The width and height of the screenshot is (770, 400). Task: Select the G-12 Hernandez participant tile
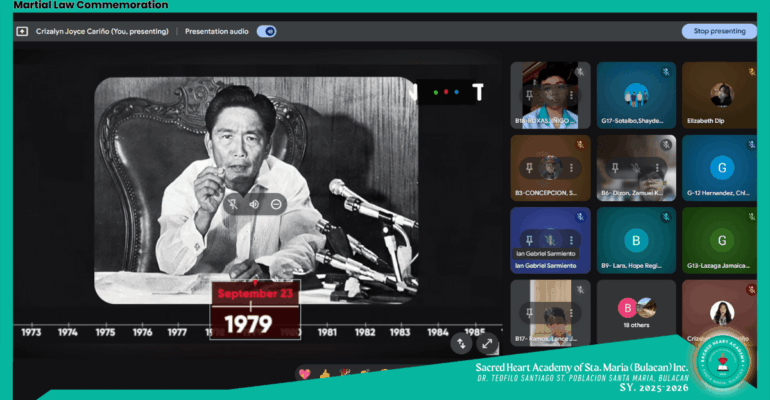pos(719,168)
